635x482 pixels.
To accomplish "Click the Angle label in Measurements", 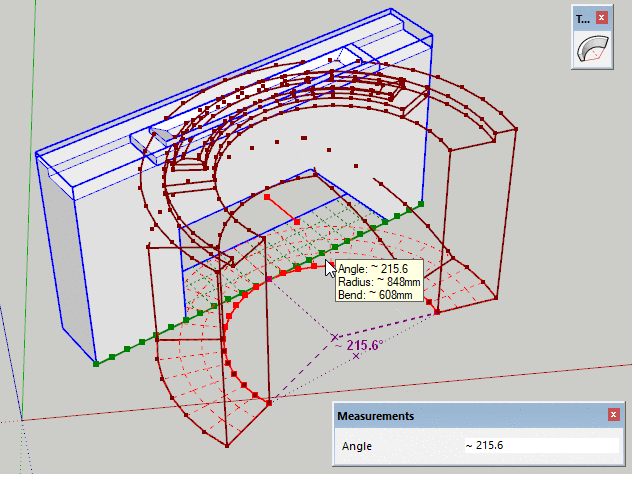I will [x=356, y=446].
